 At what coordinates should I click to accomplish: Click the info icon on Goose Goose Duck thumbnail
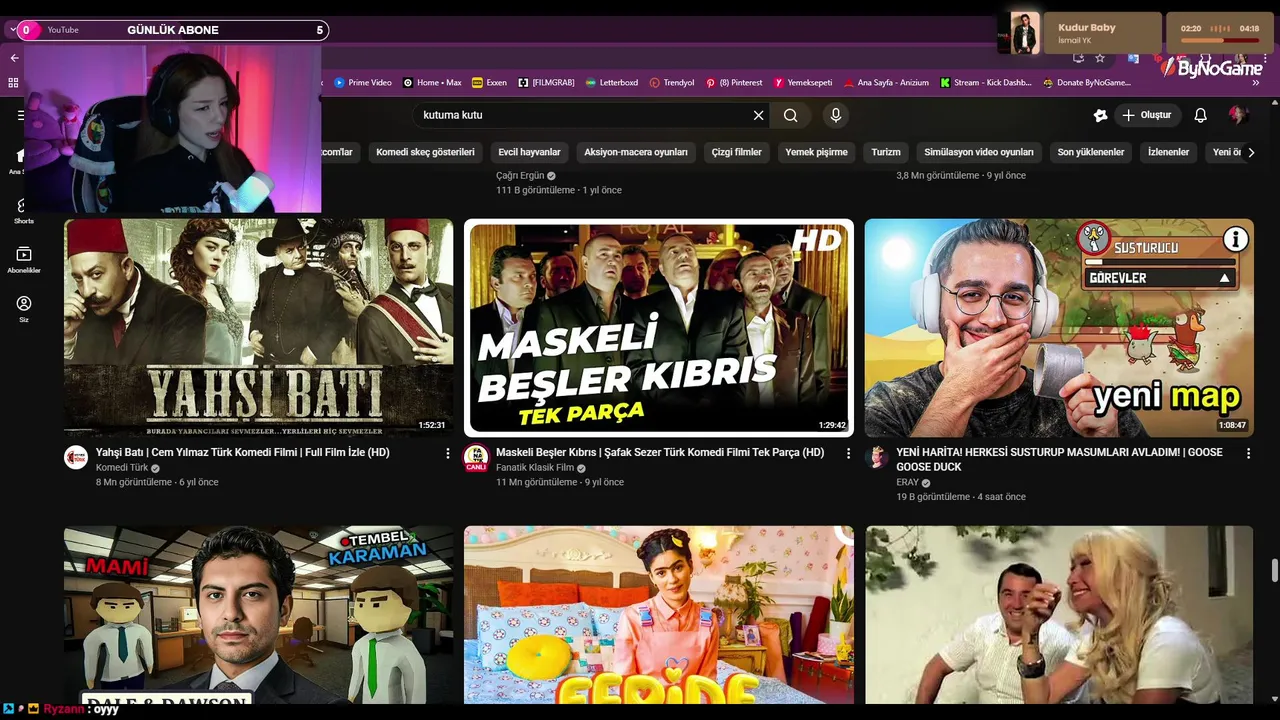click(x=1236, y=239)
